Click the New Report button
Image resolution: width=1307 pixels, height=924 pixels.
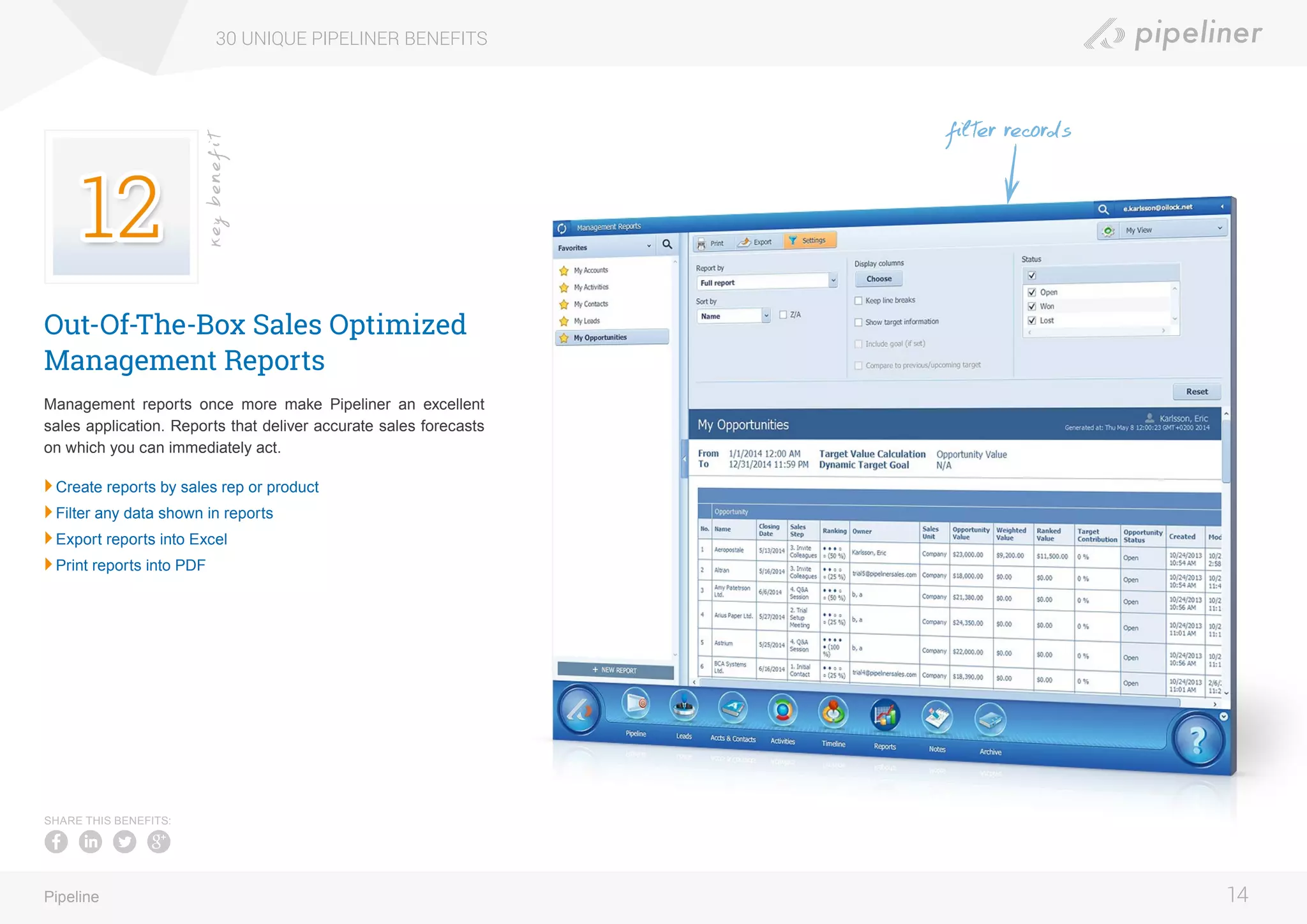tap(615, 670)
